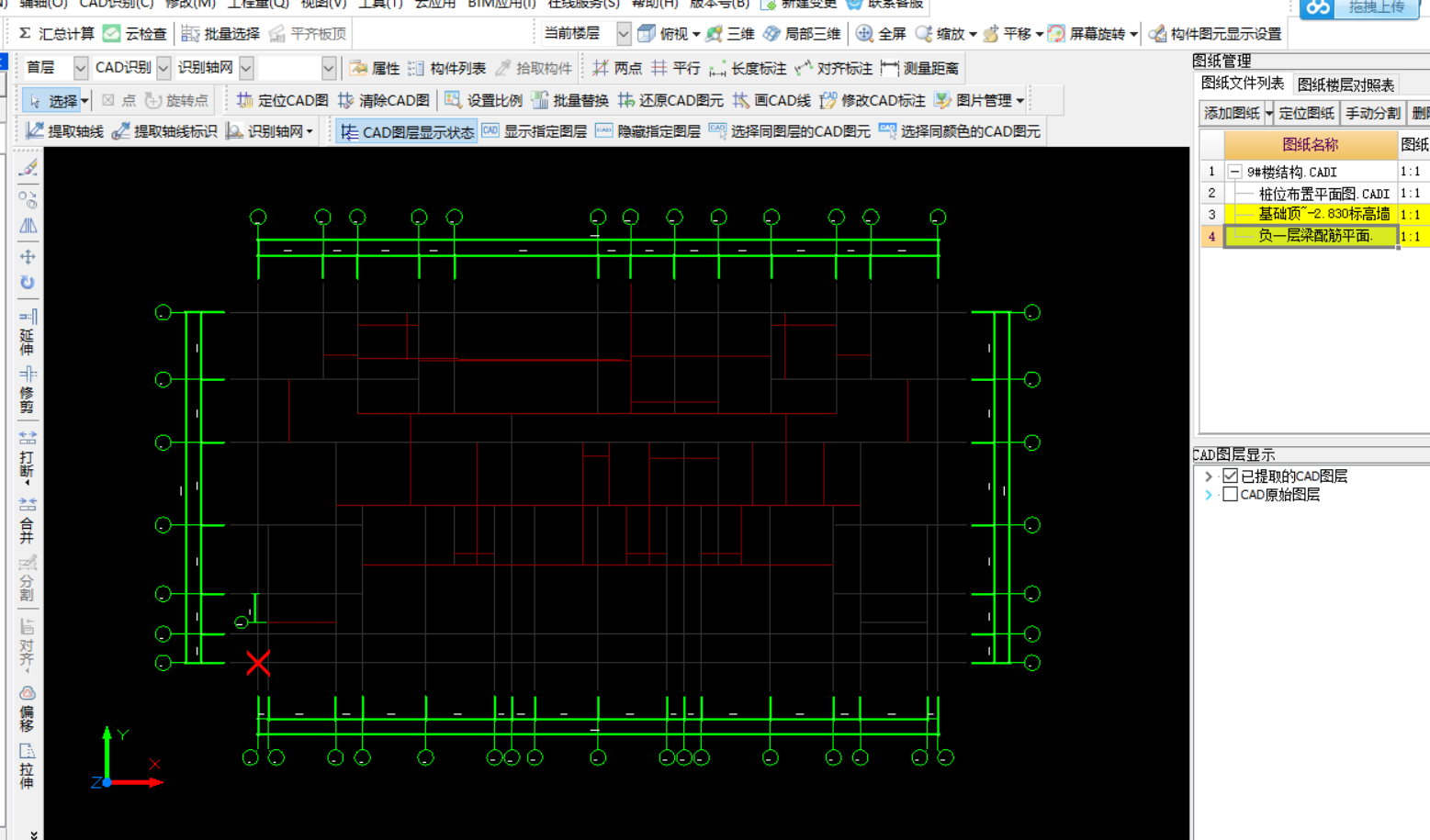Collapse 9#楼结构.CADI tree node
Screen dimensions: 1430x840
(x=1235, y=172)
